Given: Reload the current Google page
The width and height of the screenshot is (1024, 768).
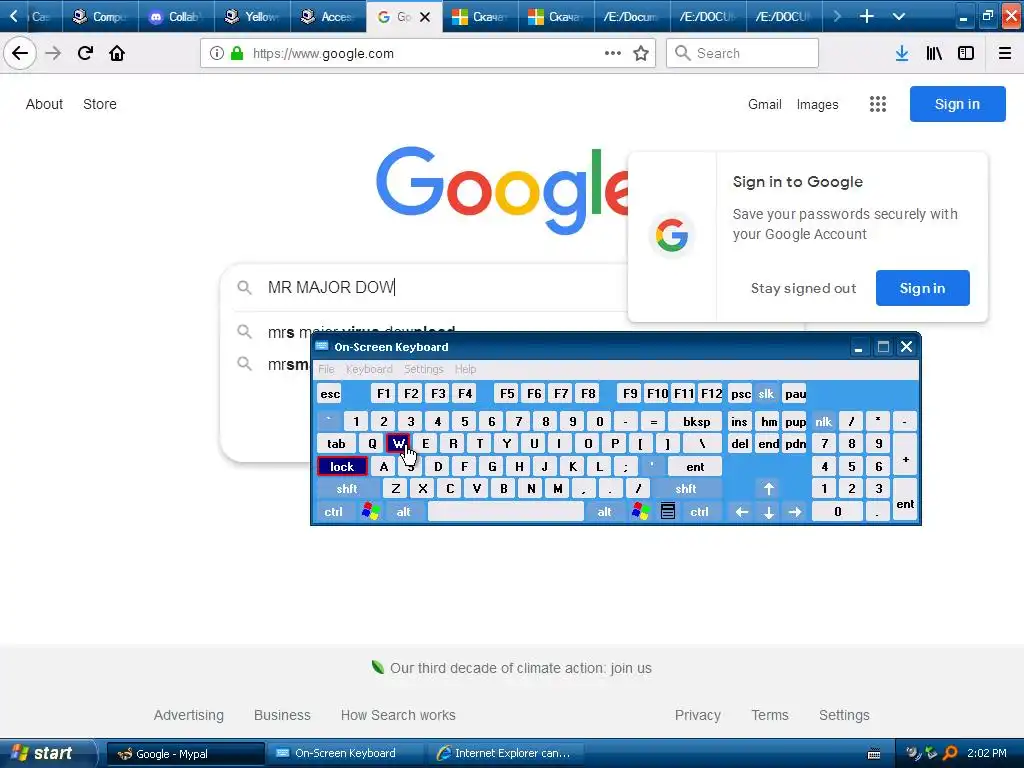Looking at the screenshot, I should 85,53.
